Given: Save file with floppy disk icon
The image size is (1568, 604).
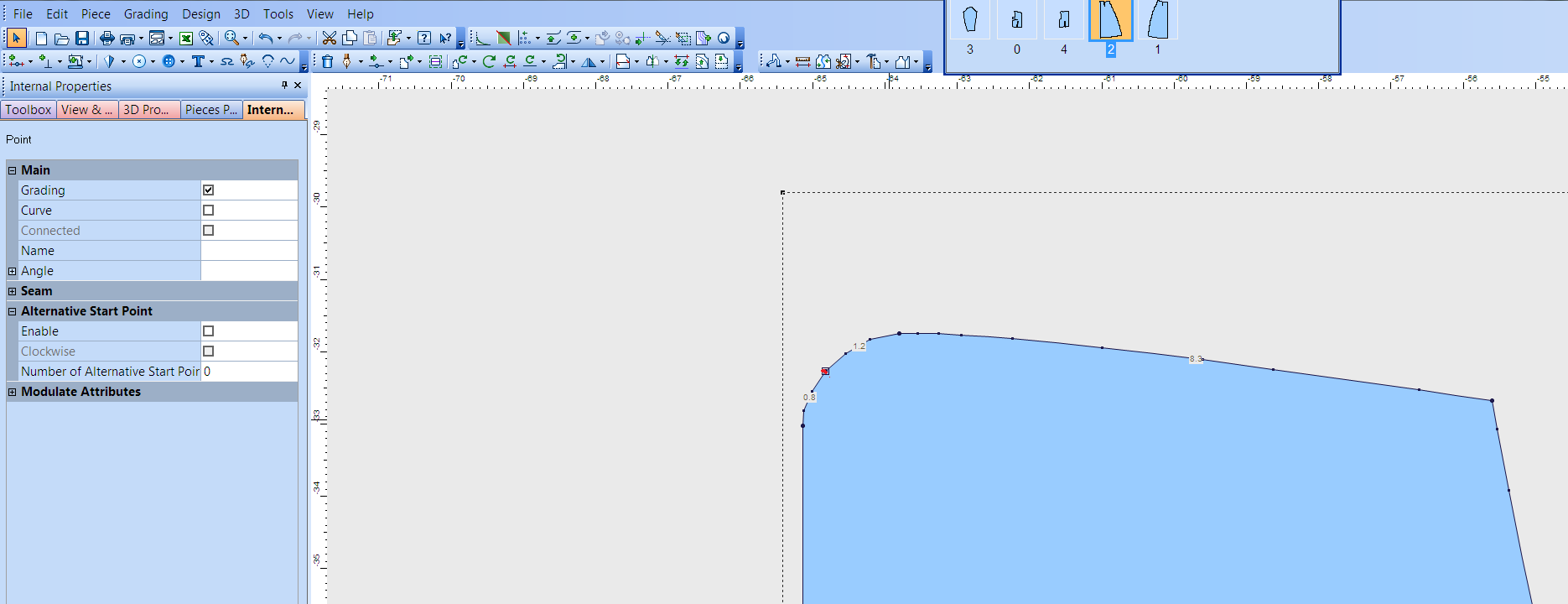Looking at the screenshot, I should point(82,38).
